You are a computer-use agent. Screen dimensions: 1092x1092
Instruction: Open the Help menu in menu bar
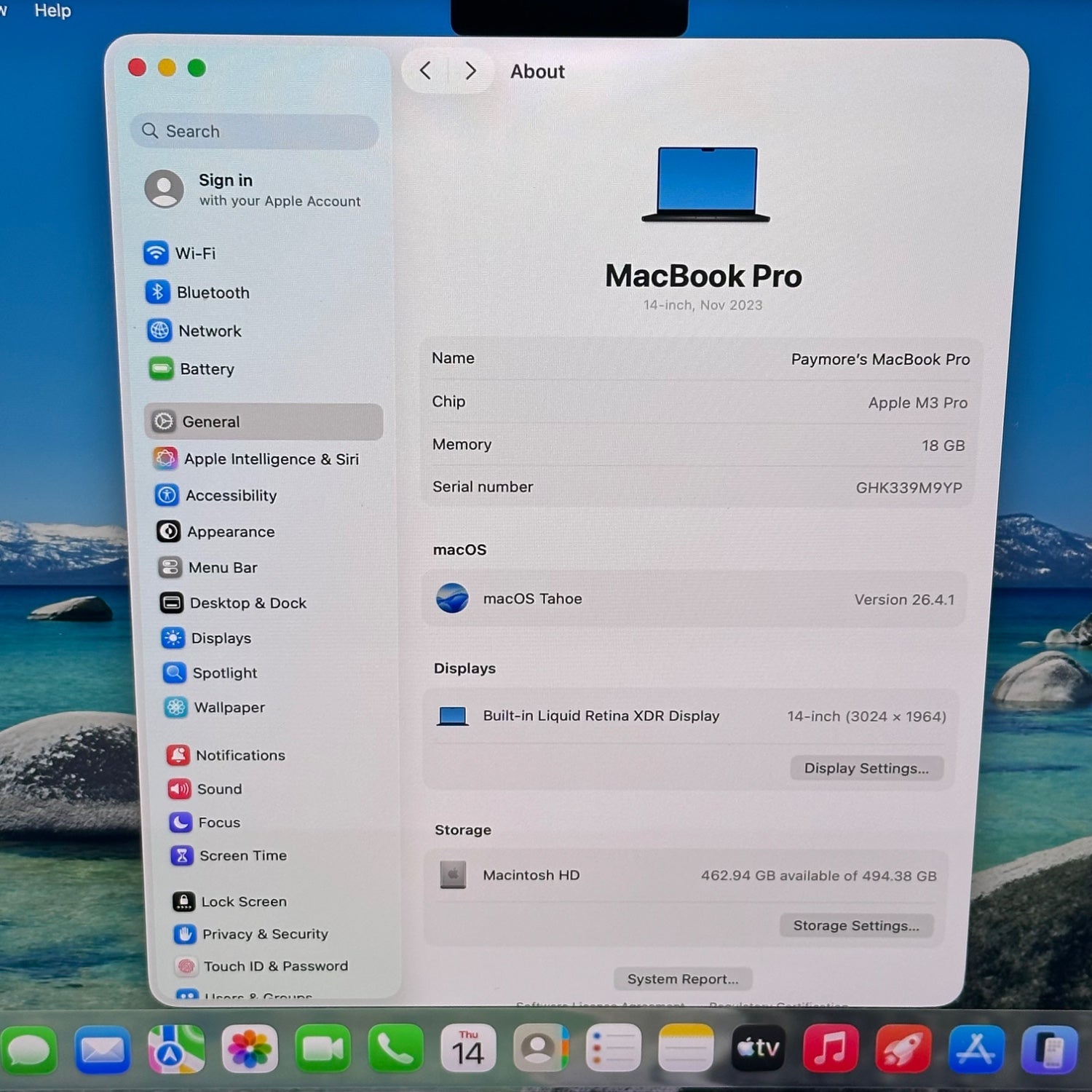(52, 10)
